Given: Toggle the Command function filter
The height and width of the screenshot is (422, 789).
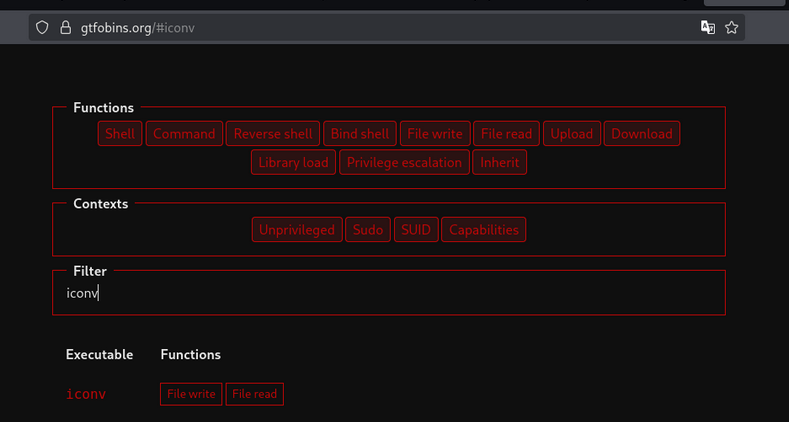Looking at the screenshot, I should tap(184, 134).
